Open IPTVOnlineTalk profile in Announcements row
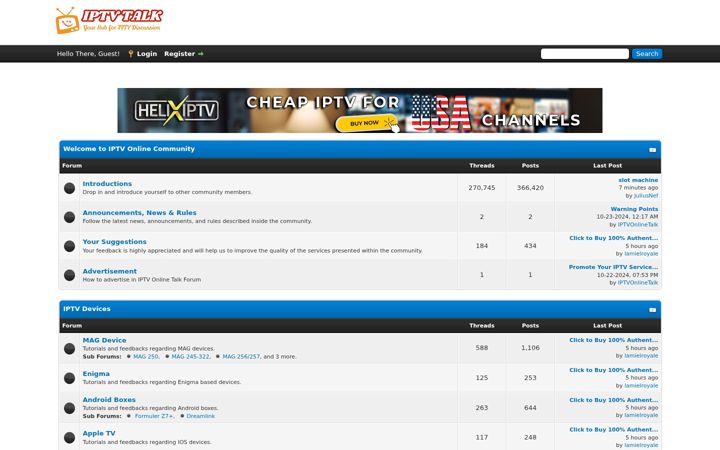The width and height of the screenshot is (720, 450). pyautogui.click(x=637, y=225)
